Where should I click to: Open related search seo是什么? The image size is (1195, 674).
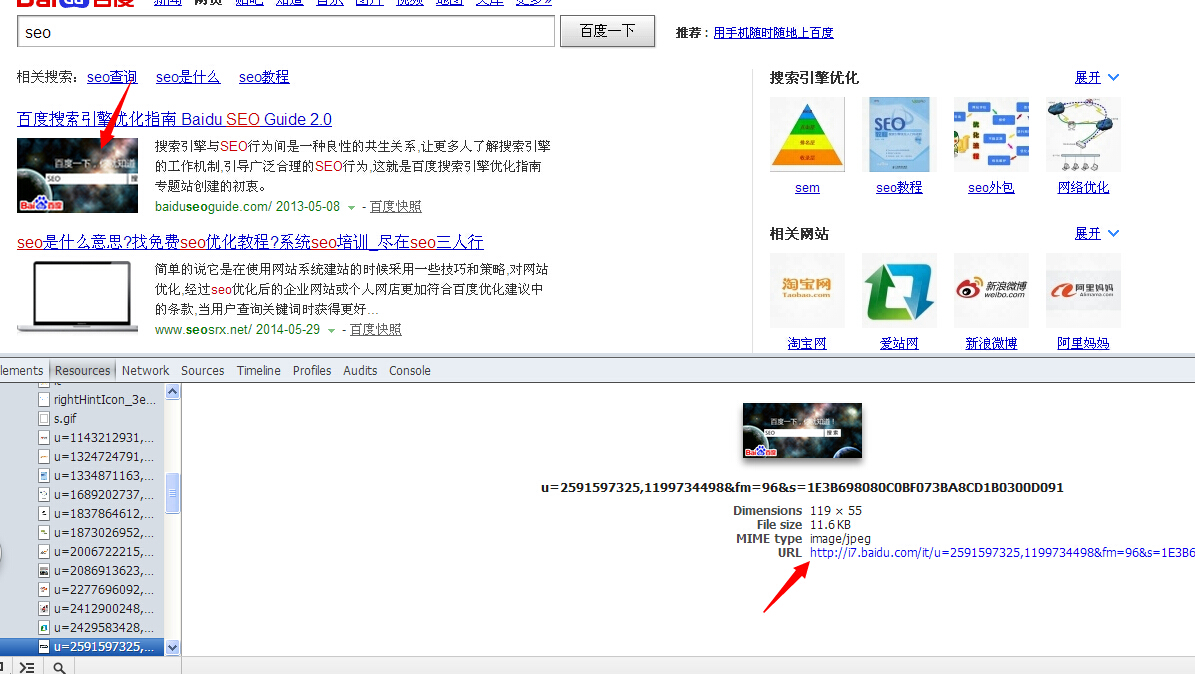pyautogui.click(x=188, y=77)
